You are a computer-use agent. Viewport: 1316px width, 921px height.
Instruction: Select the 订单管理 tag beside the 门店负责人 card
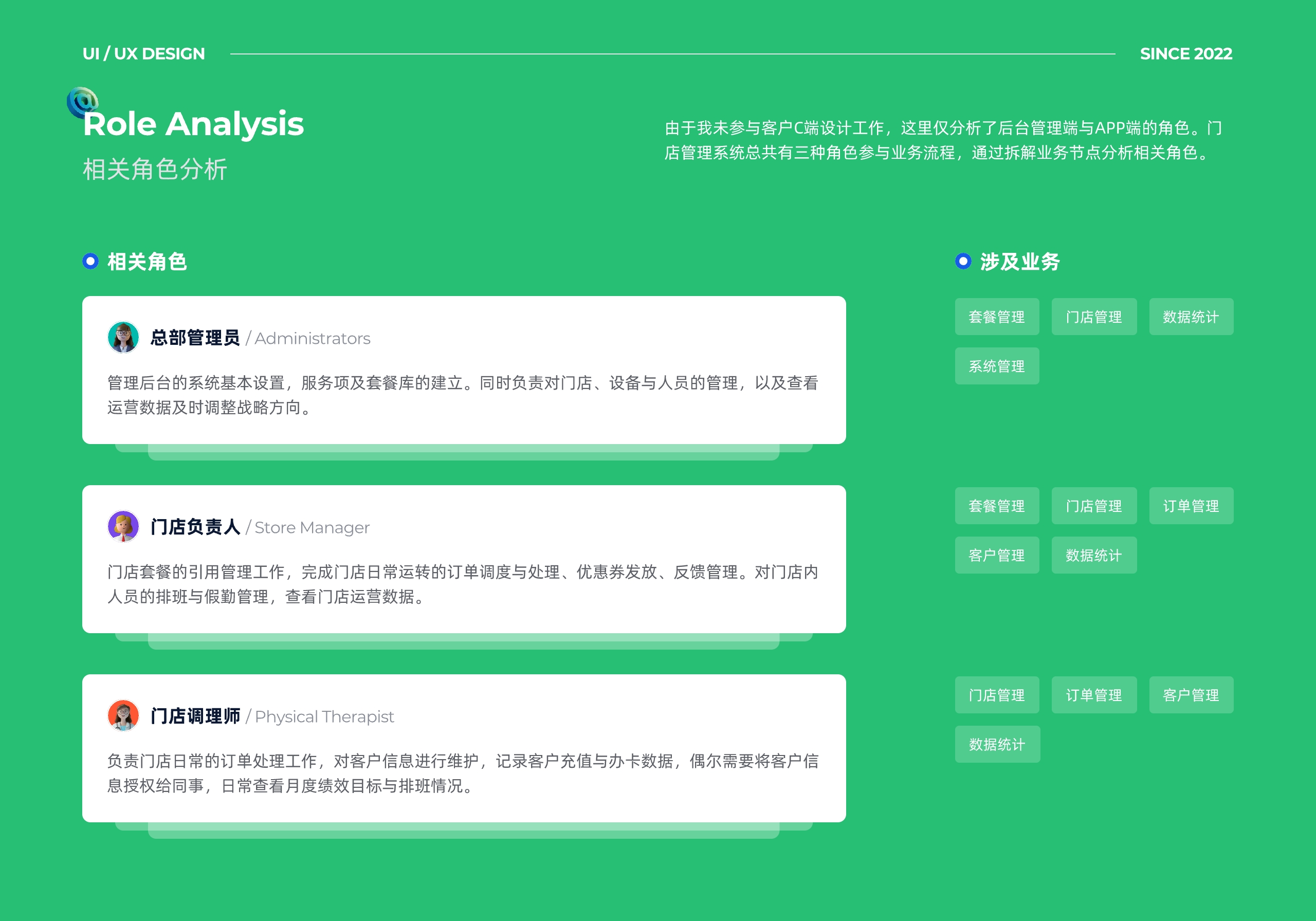[1191, 506]
